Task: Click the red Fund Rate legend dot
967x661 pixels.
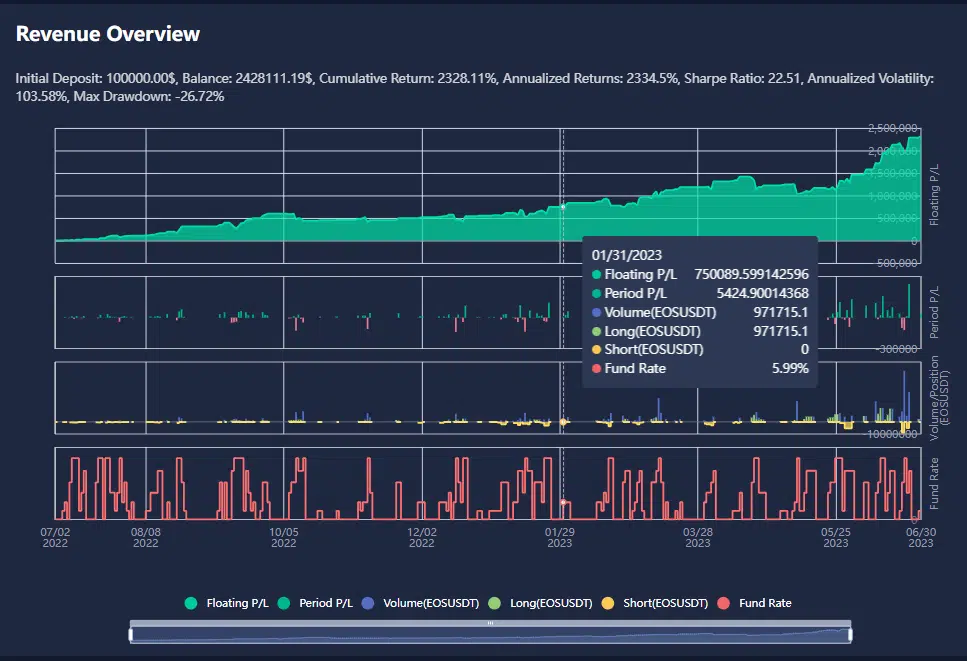Action: coord(725,603)
